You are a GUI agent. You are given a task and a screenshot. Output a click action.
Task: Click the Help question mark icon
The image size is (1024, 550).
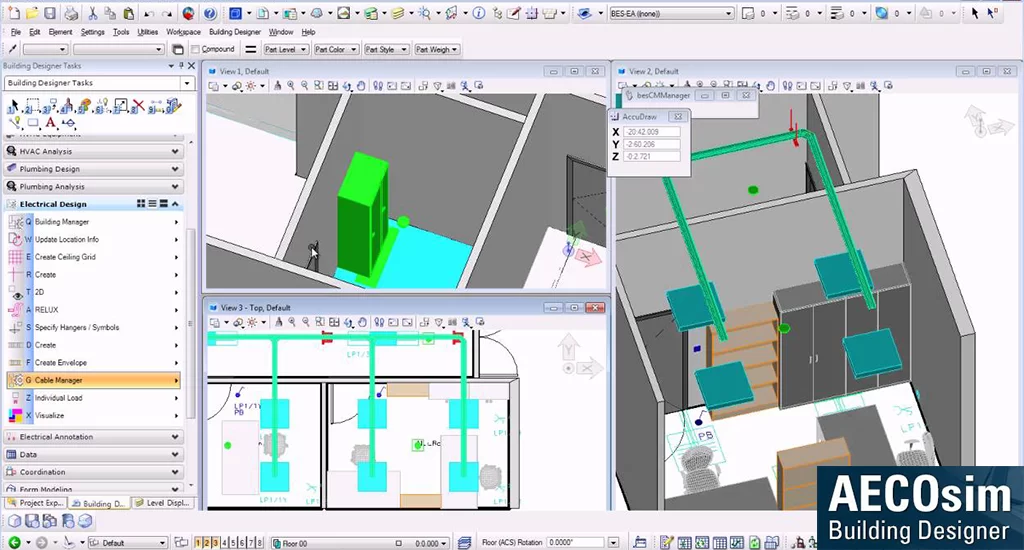pos(209,14)
